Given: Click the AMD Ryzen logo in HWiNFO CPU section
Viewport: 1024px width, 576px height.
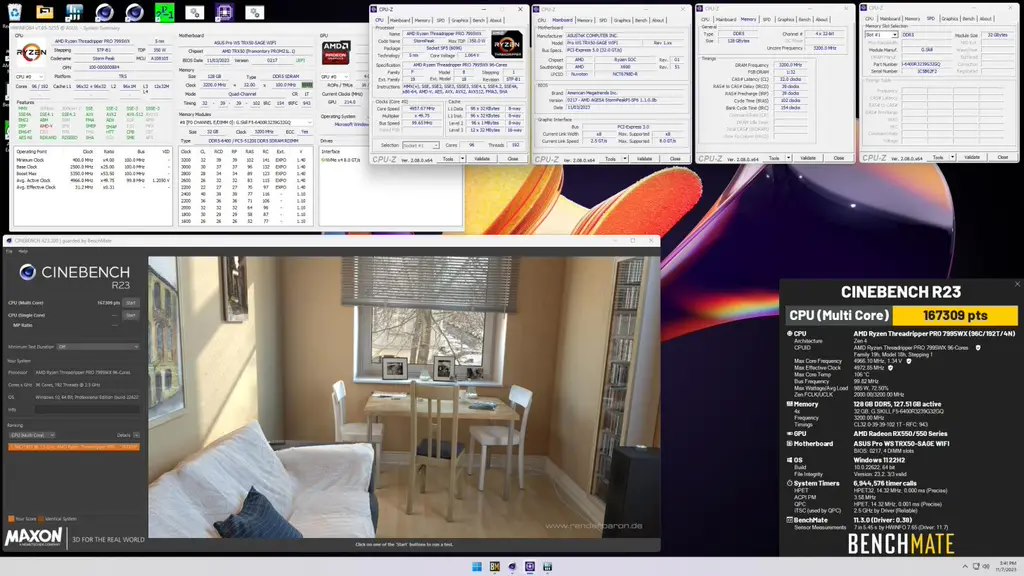Looking at the screenshot, I should [x=31, y=54].
